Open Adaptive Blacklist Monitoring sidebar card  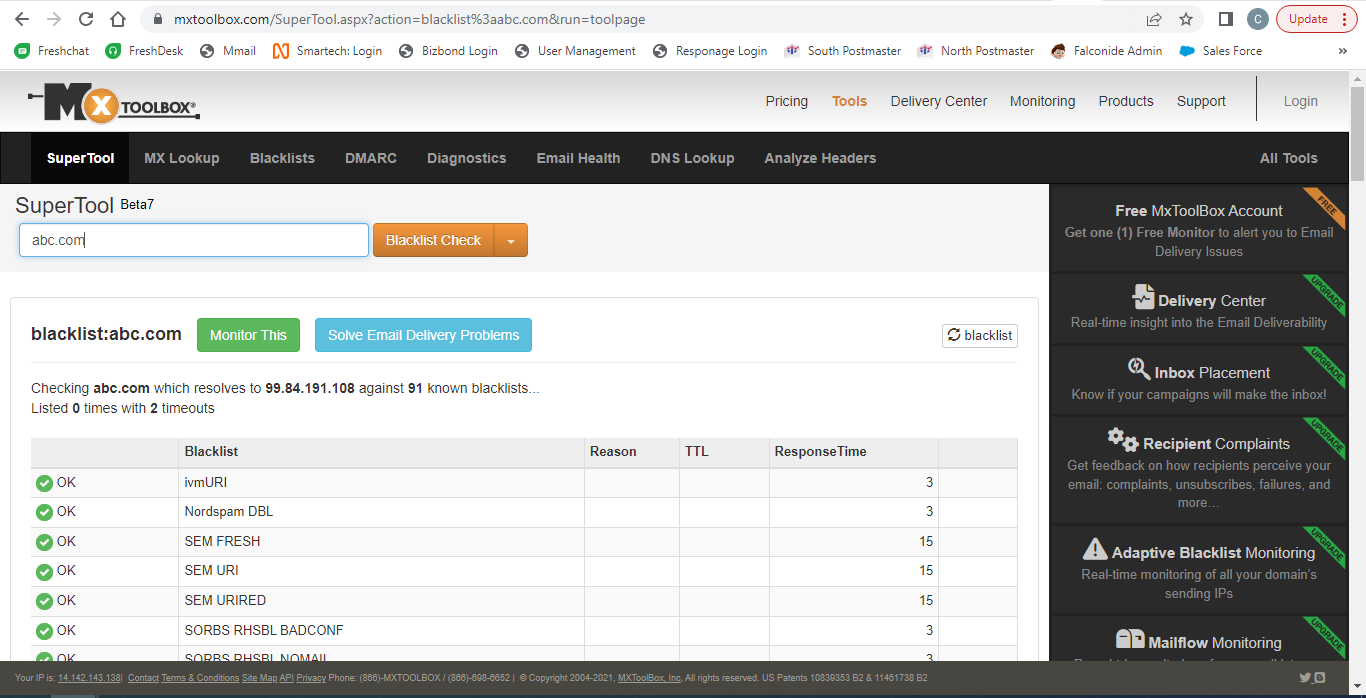click(1199, 570)
